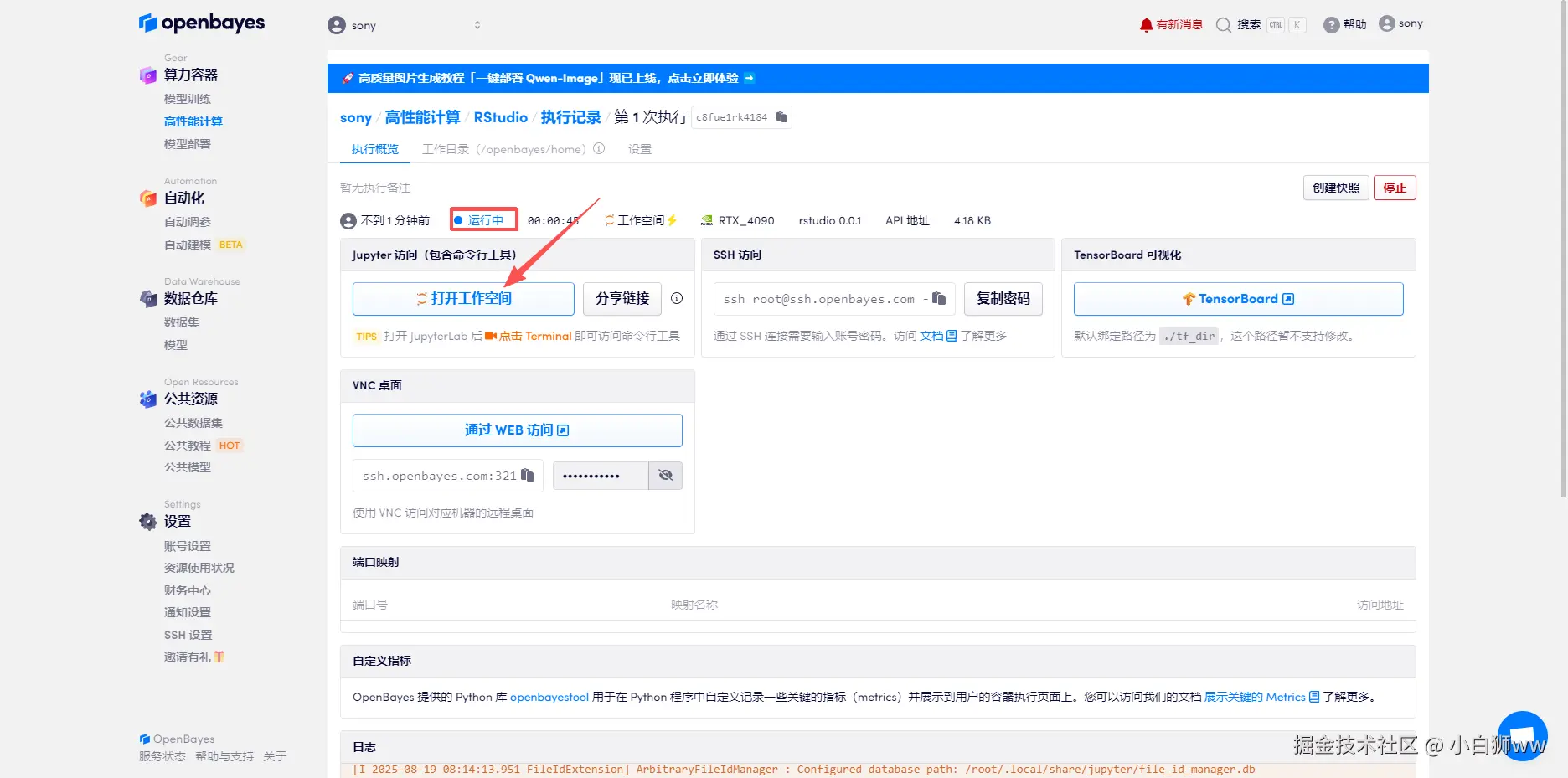Show the hidden VNC password
1568x778 pixels.
(x=666, y=476)
